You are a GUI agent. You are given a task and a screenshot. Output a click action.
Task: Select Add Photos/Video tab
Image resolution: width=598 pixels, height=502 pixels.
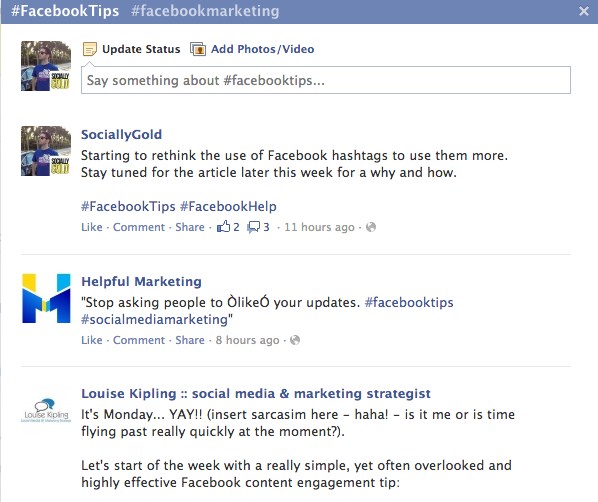pyautogui.click(x=262, y=49)
